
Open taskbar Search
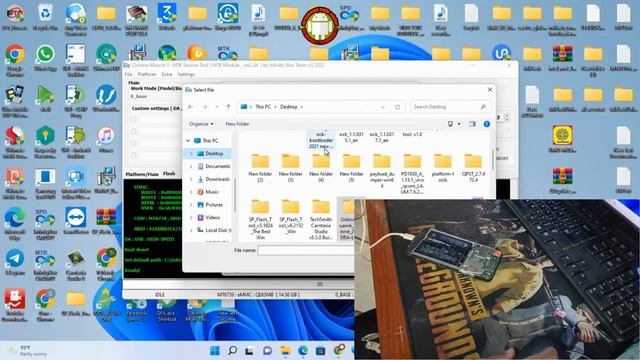(x=232, y=350)
